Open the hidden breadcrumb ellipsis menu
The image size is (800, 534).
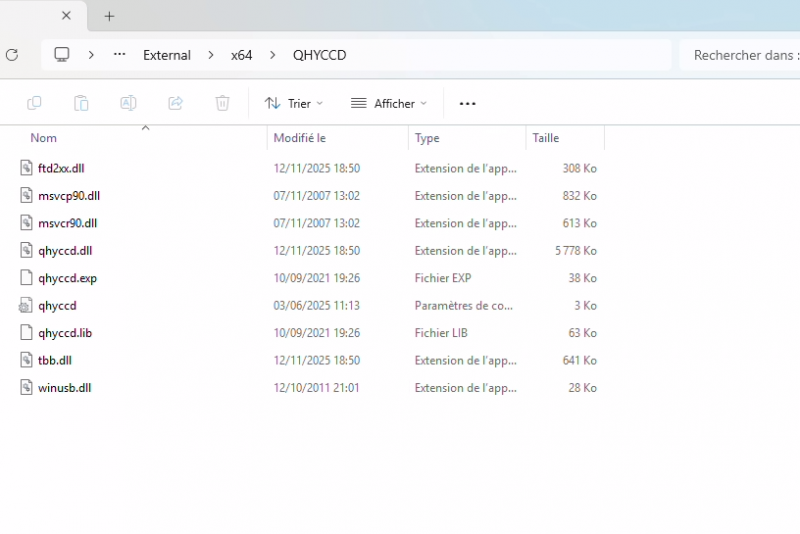click(119, 54)
